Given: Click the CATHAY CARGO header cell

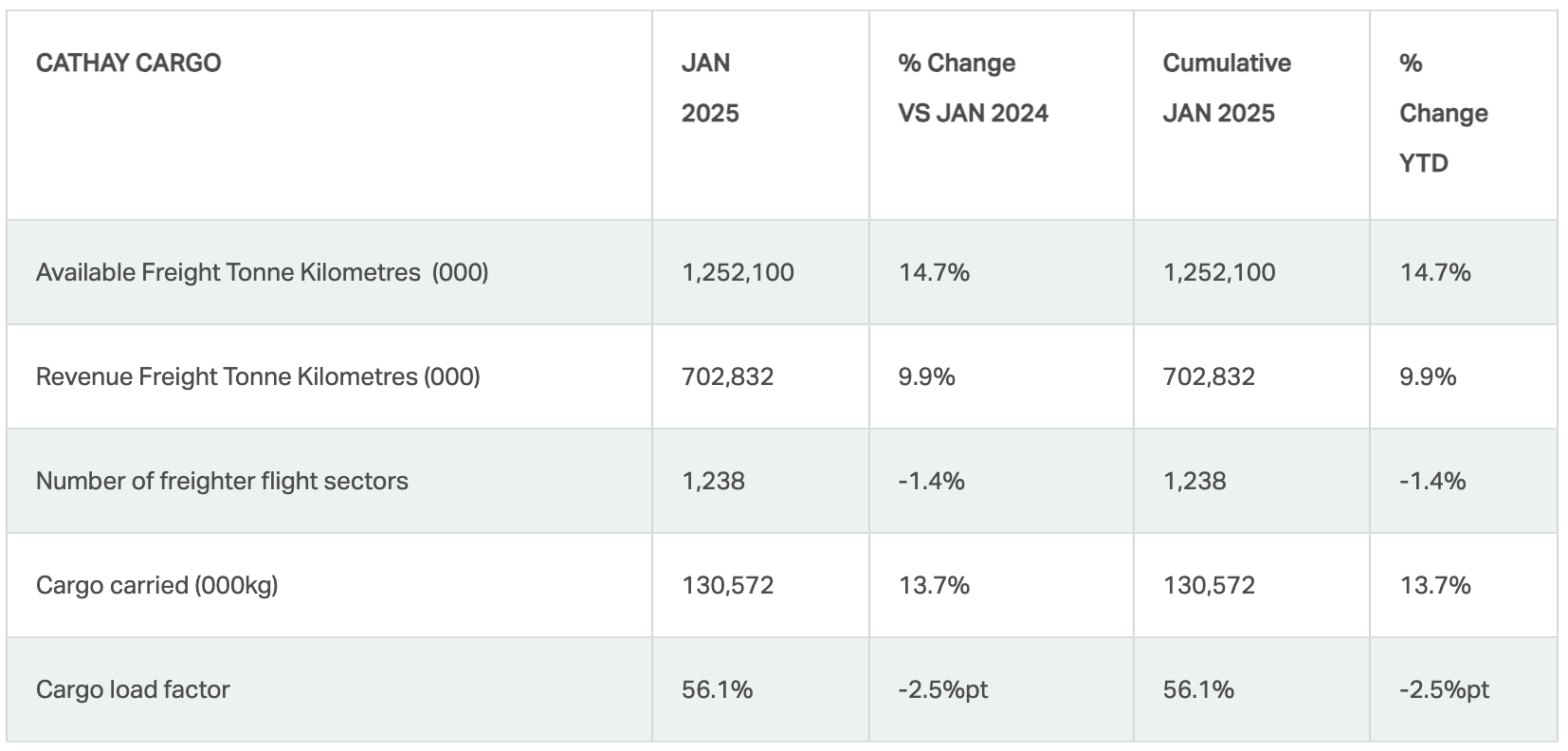Looking at the screenshot, I should tap(128, 64).
